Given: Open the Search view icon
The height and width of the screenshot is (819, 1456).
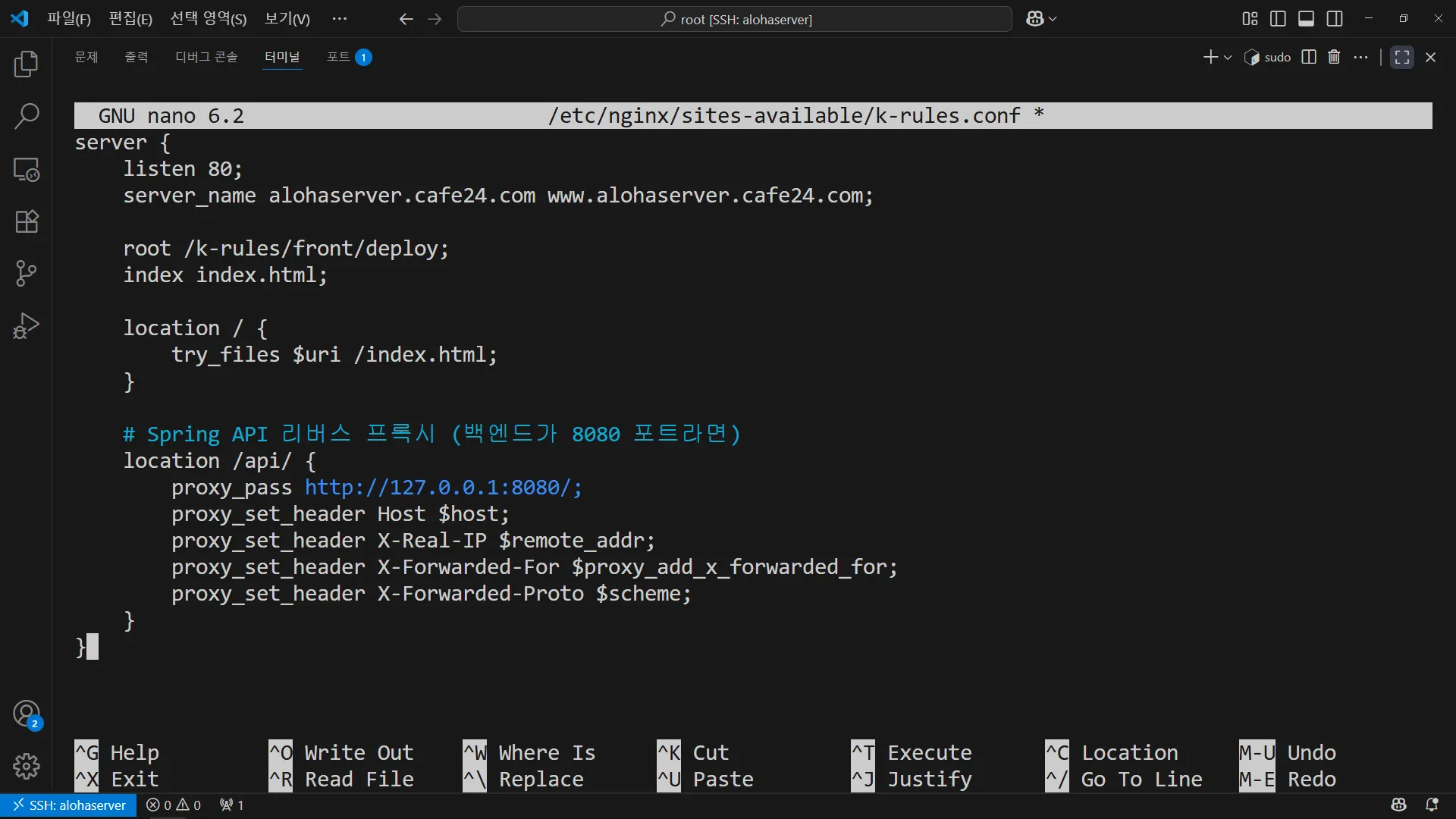Looking at the screenshot, I should click(27, 117).
